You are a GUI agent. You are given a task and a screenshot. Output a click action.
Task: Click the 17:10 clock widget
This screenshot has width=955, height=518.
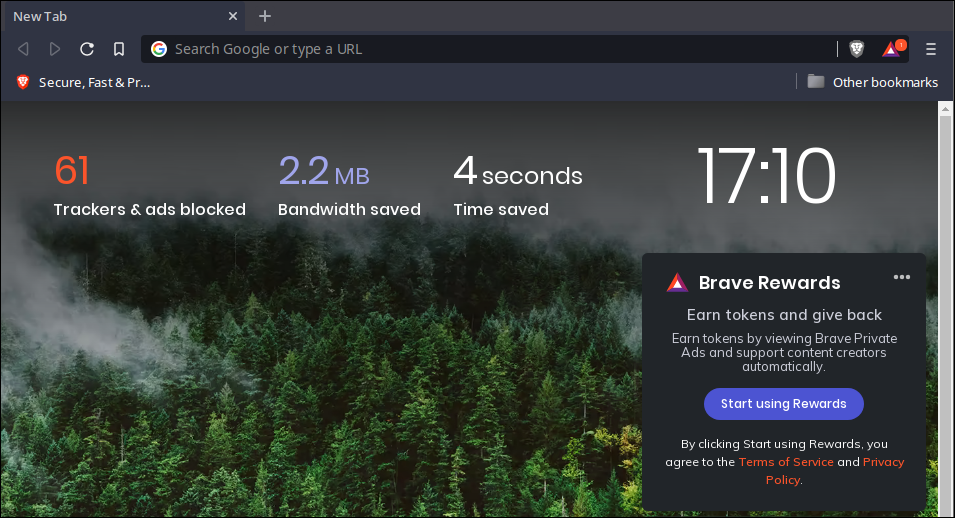[766, 177]
